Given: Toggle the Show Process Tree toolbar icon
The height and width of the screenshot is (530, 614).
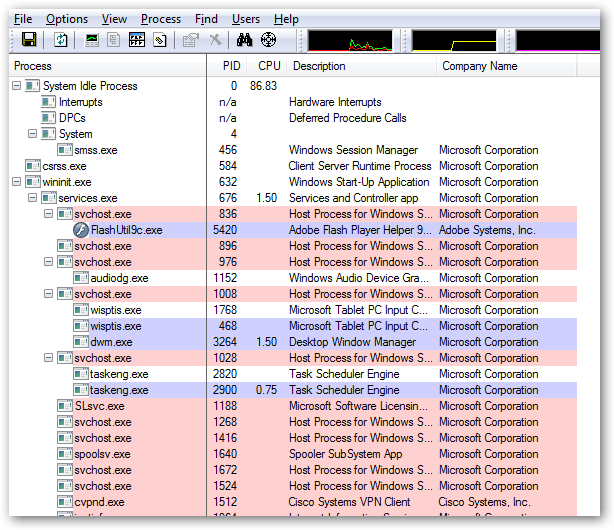Looking at the screenshot, I should click(x=114, y=40).
